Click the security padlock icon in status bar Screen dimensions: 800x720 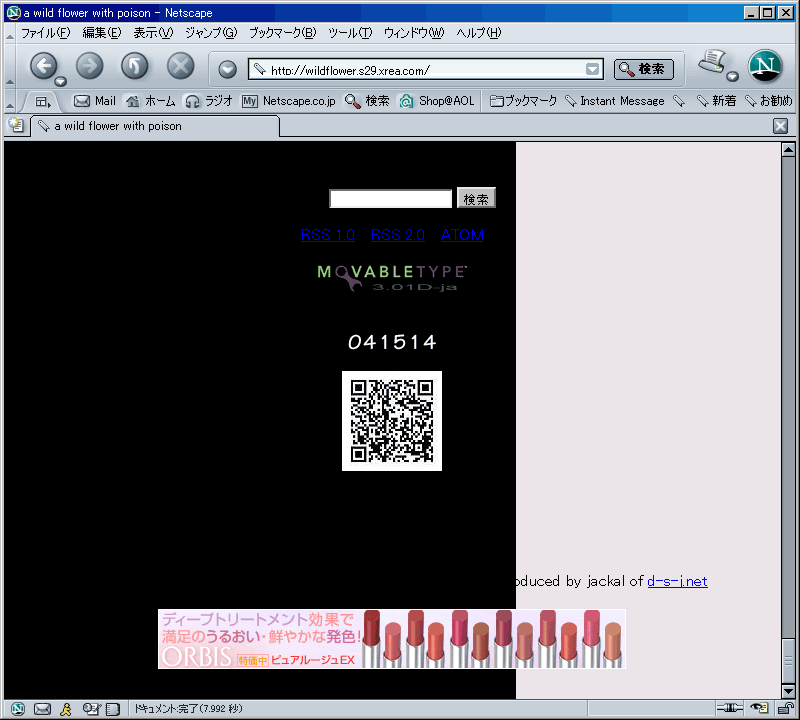[x=784, y=708]
